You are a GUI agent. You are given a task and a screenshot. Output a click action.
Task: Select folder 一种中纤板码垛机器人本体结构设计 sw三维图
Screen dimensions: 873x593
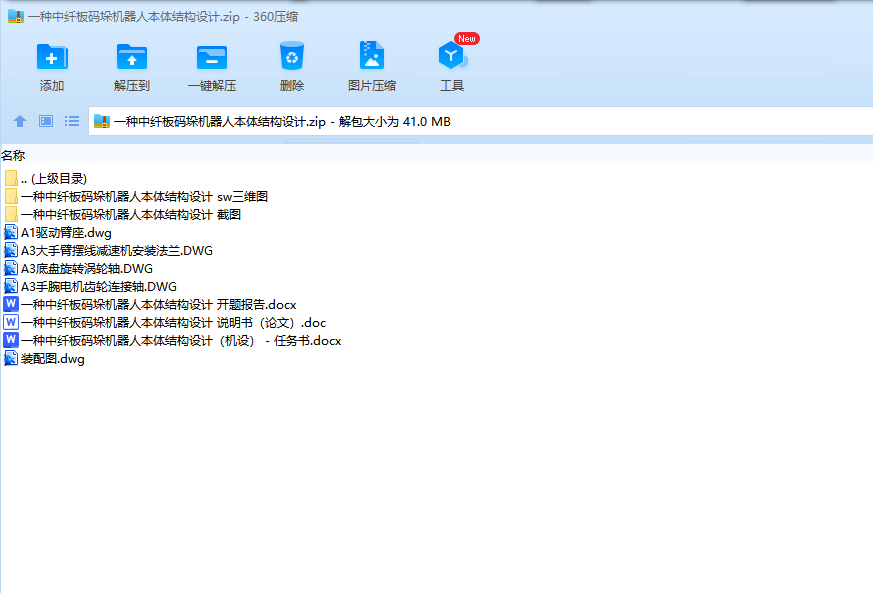coord(136,197)
